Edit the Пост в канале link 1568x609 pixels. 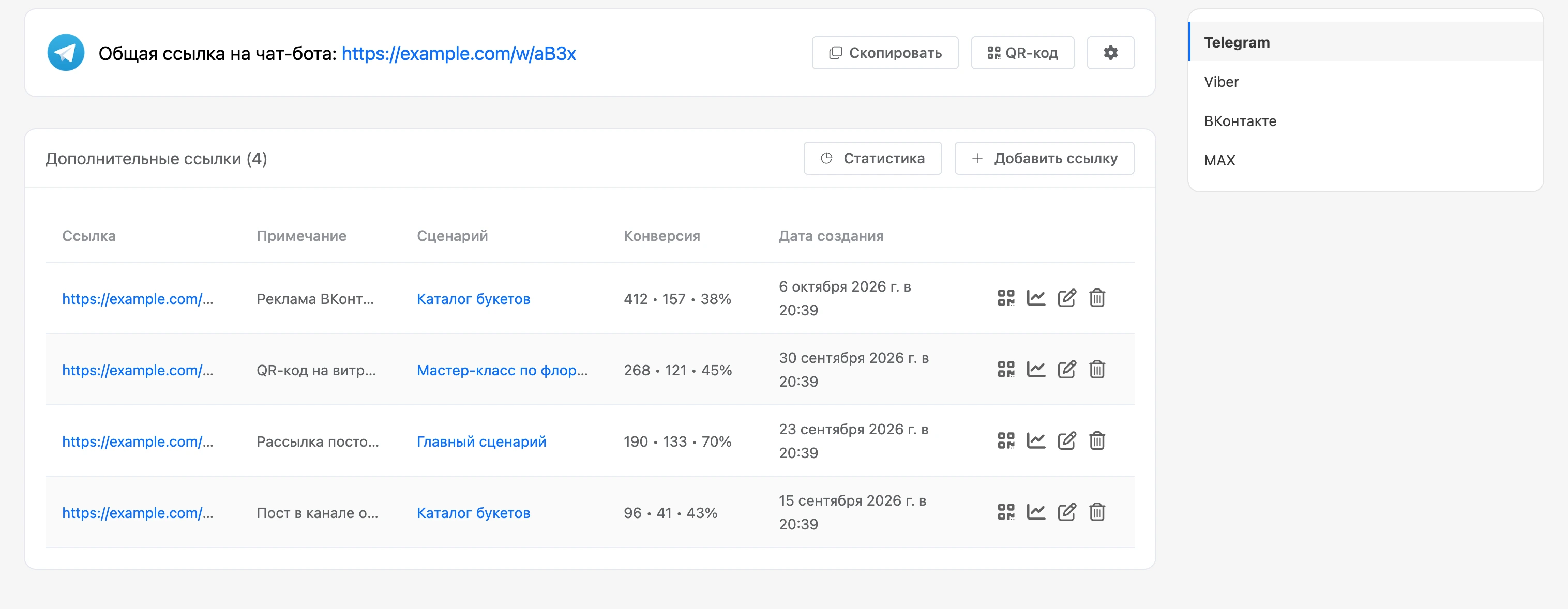(1066, 512)
